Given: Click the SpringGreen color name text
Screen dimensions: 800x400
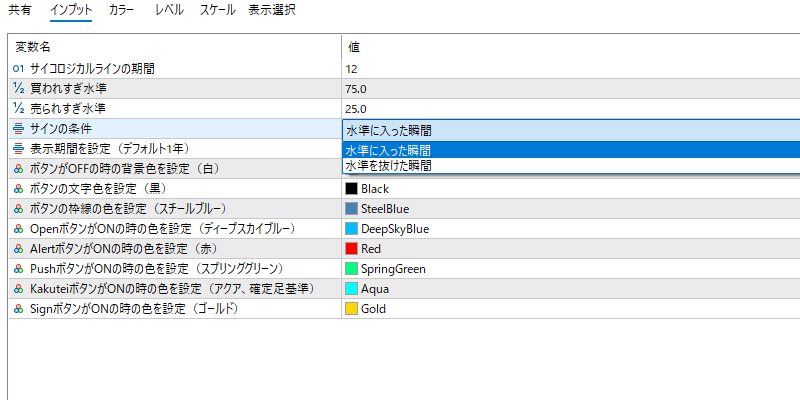Looking at the screenshot, I should tap(393, 269).
